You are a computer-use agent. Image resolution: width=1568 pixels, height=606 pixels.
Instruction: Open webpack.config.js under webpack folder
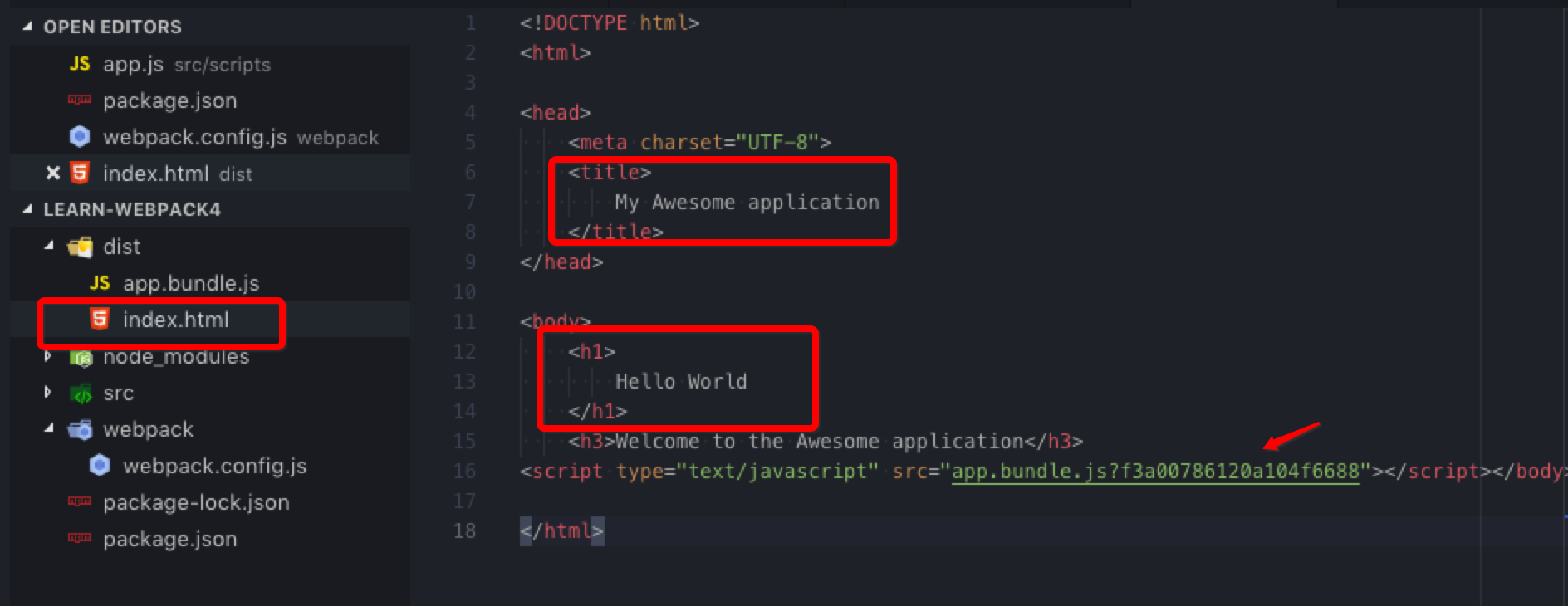(x=214, y=466)
